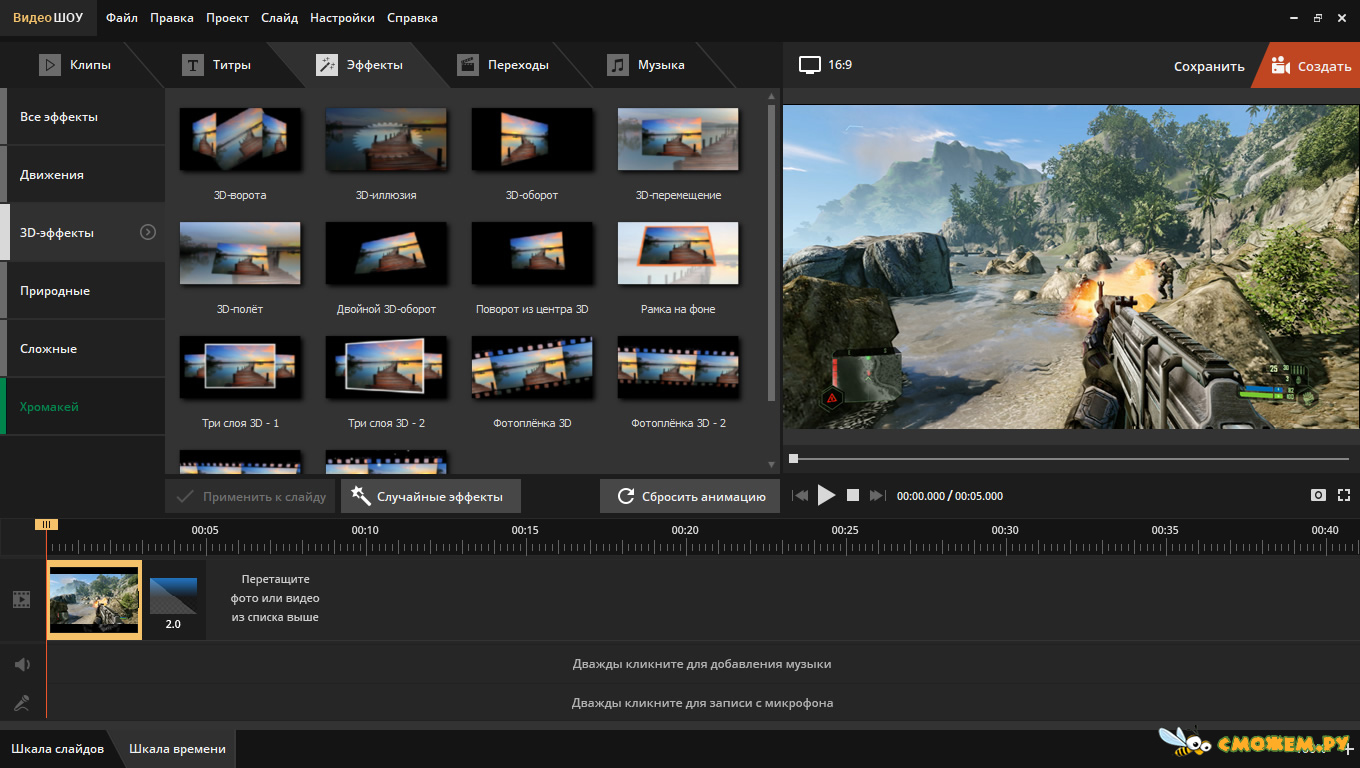Switch to the Музыка tab
The width and height of the screenshot is (1360, 768).
(x=647, y=65)
